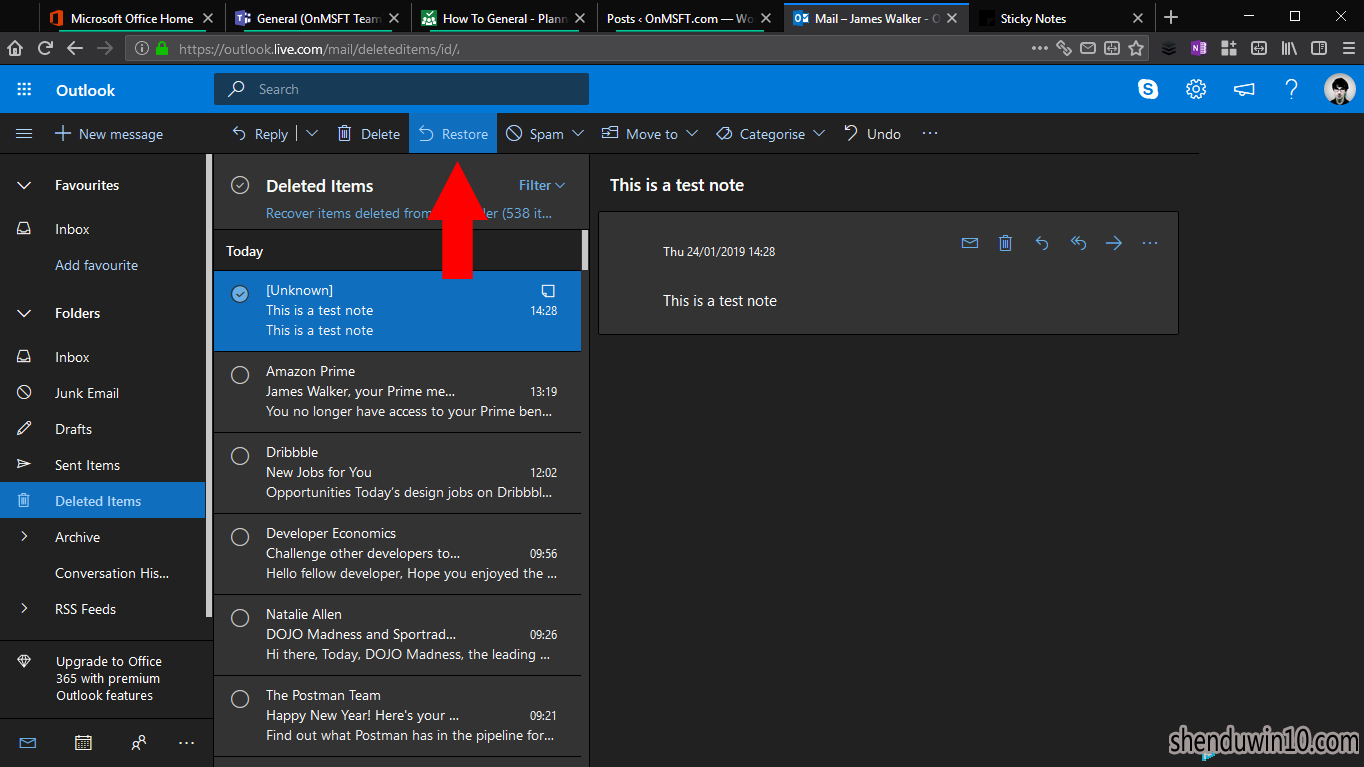Select the Developer Economics message circle
Screen dimensions: 1364x767
pyautogui.click(x=240, y=537)
